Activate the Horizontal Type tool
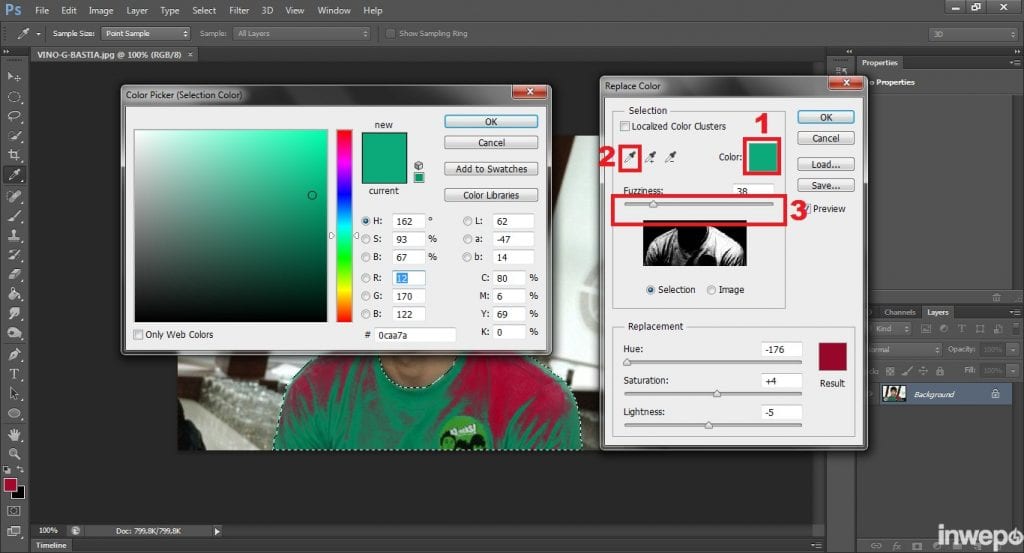Image resolution: width=1024 pixels, height=553 pixels. [14, 374]
